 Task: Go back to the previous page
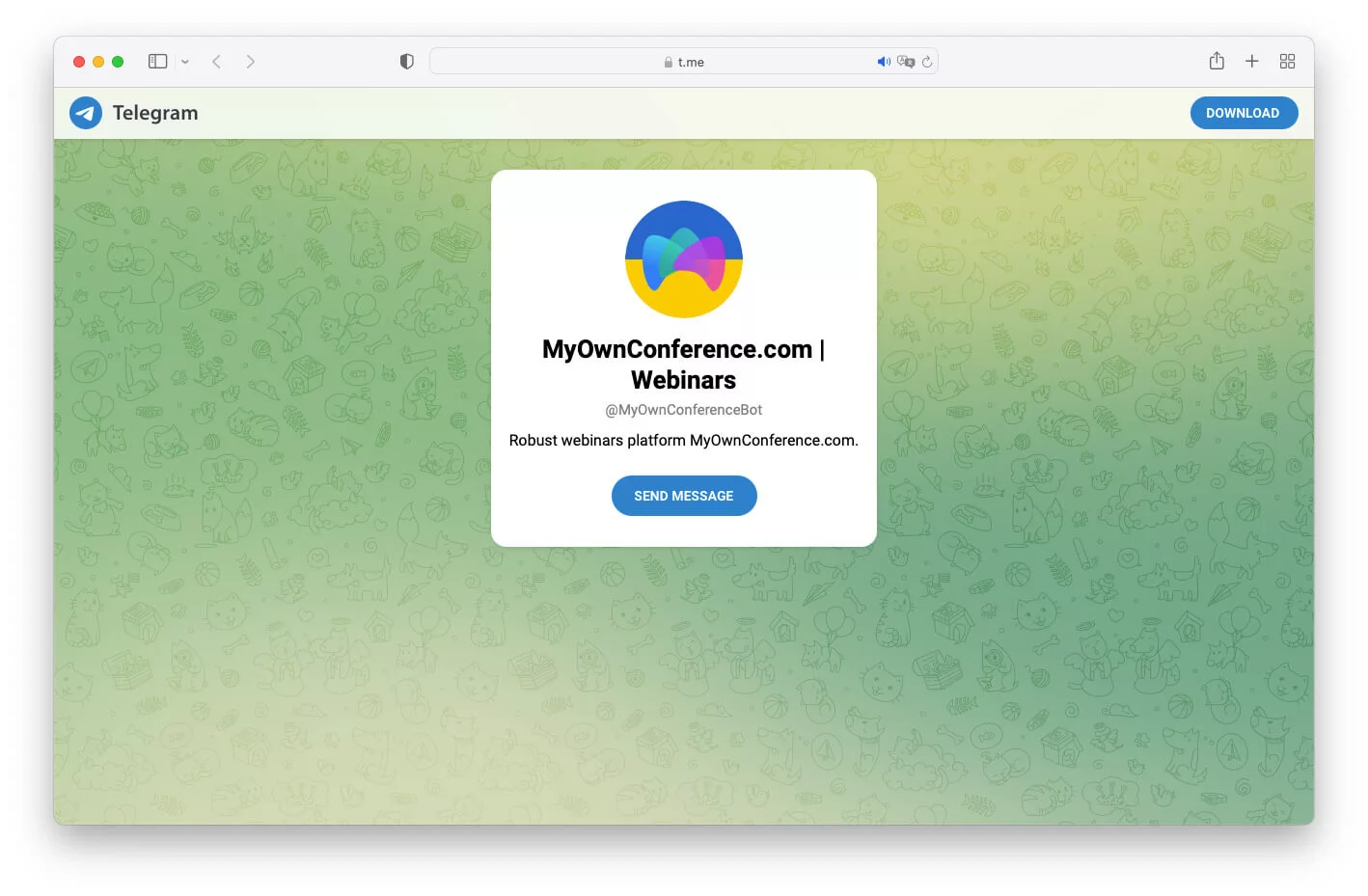217,62
